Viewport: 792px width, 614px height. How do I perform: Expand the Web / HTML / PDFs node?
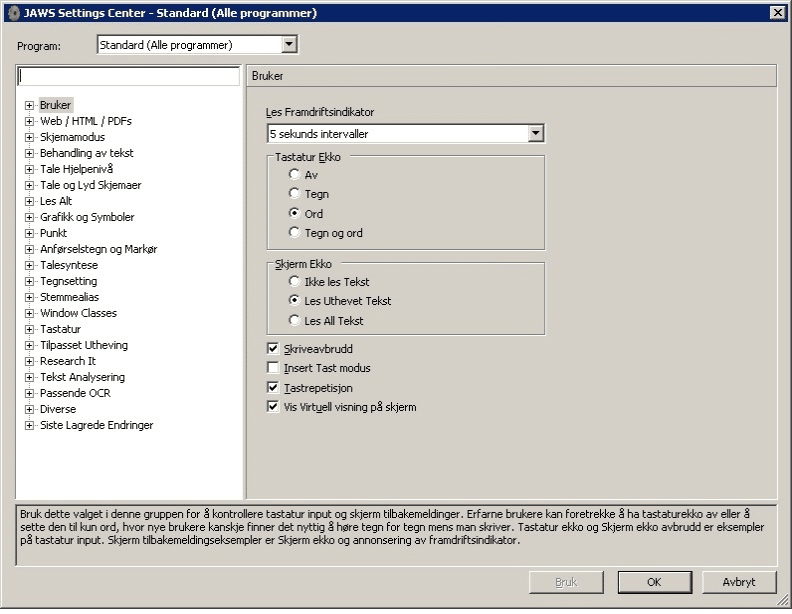[x=30, y=121]
